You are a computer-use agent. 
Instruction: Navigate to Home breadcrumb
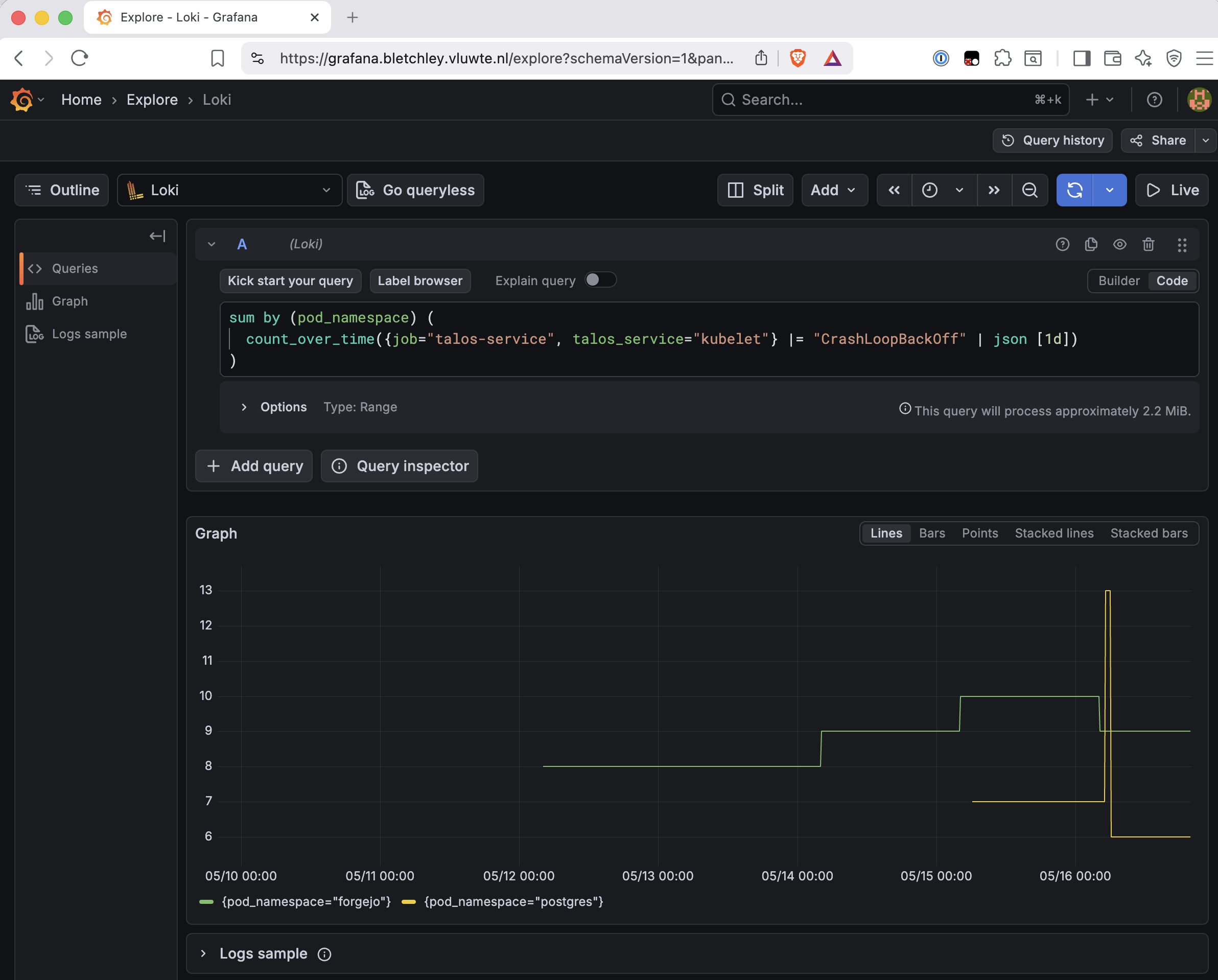81,100
